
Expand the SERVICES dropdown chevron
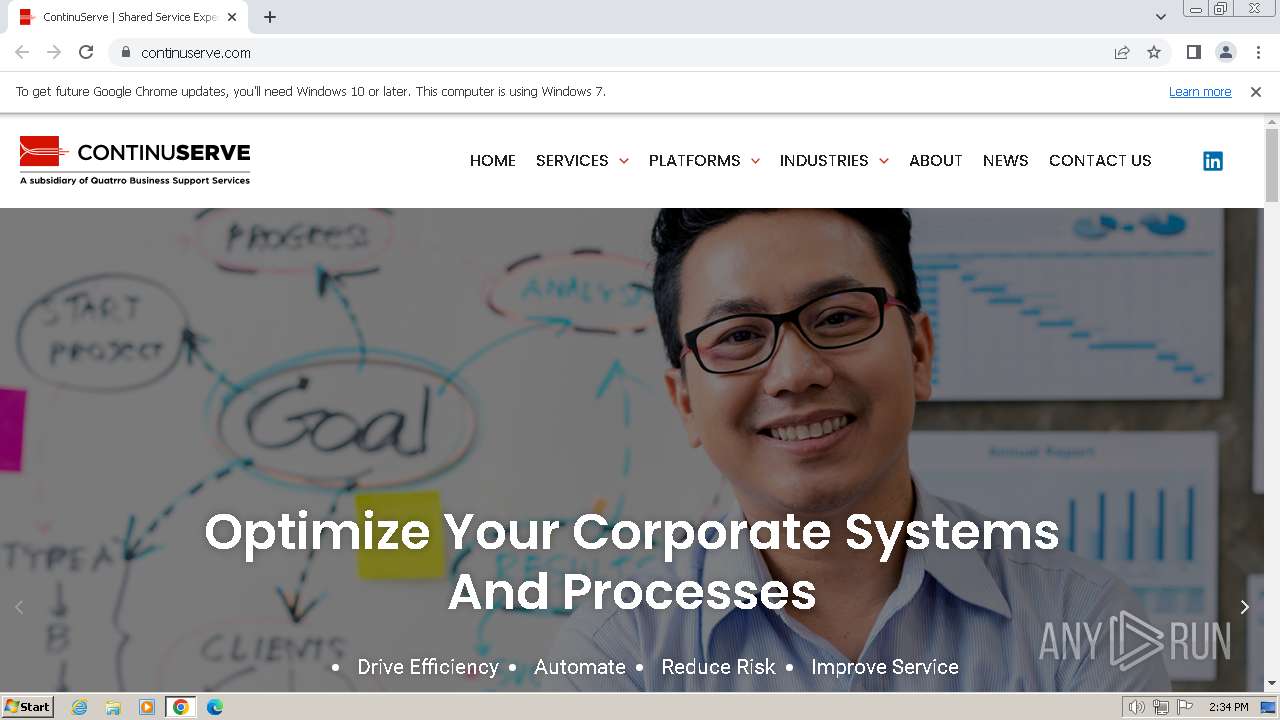pyautogui.click(x=624, y=161)
